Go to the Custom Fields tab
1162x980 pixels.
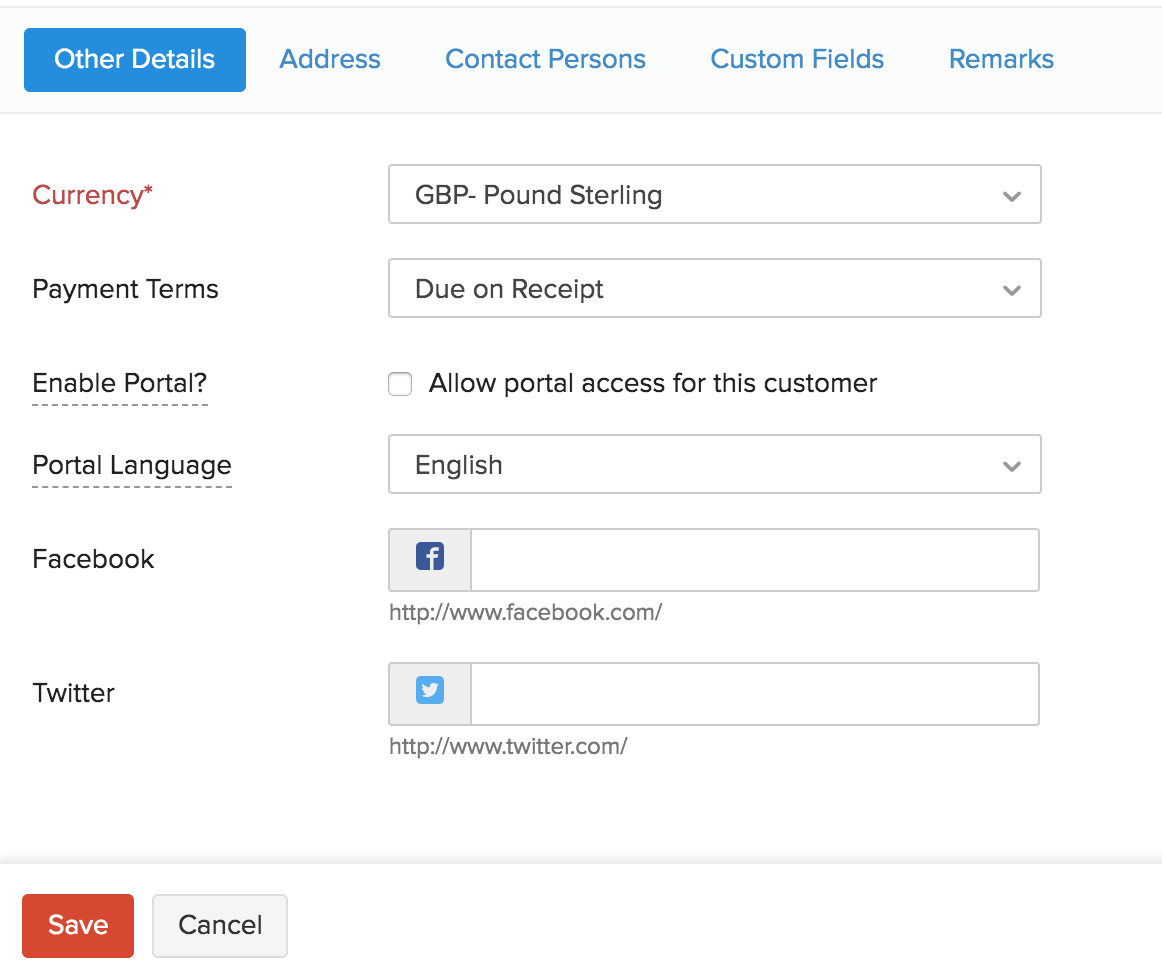[797, 60]
